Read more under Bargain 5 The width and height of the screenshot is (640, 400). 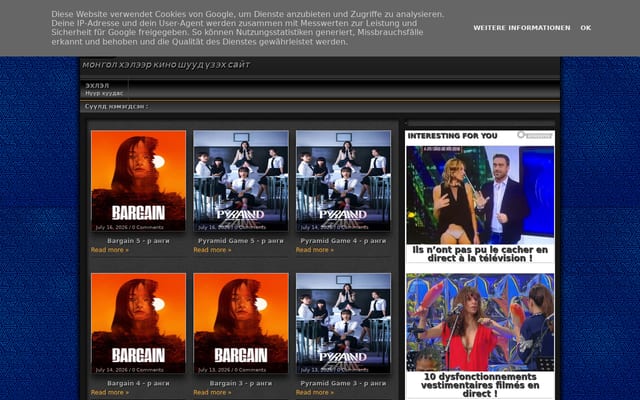pyautogui.click(x=109, y=250)
